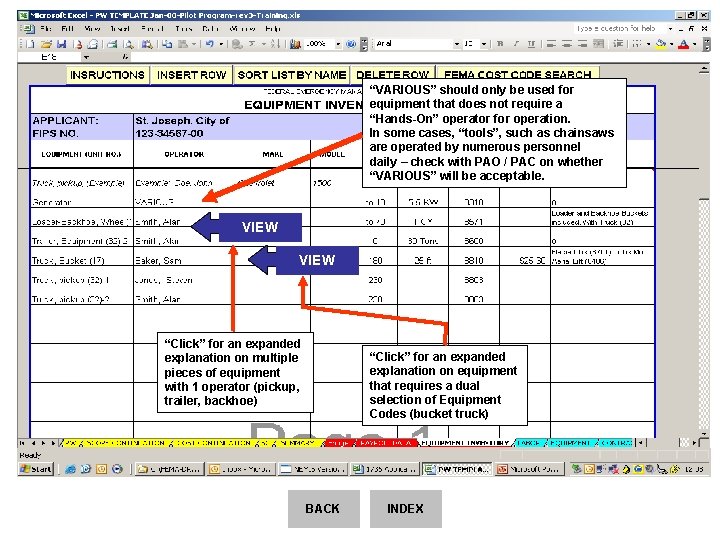Center cell text with the Center icon

pyautogui.click(x=567, y=44)
